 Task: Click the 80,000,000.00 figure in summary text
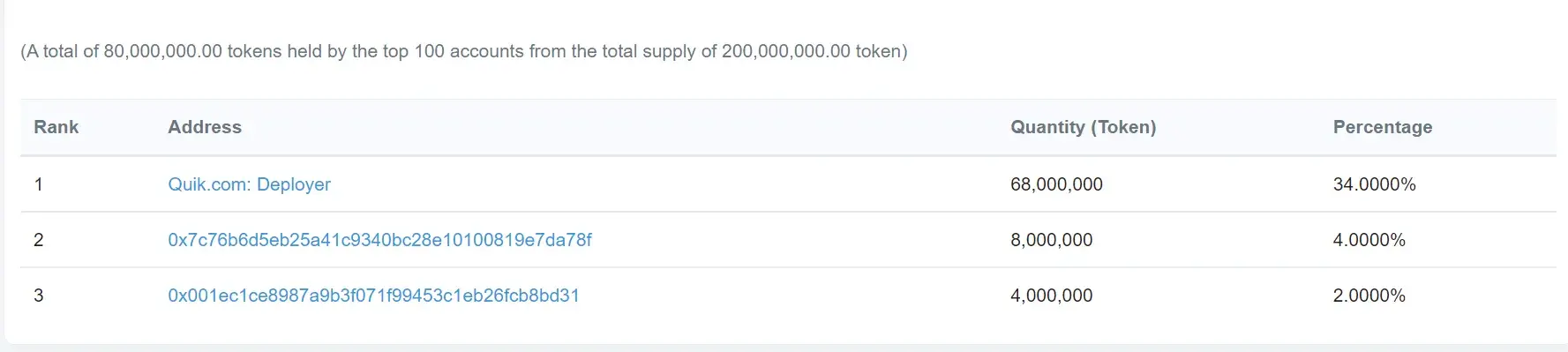(x=162, y=51)
